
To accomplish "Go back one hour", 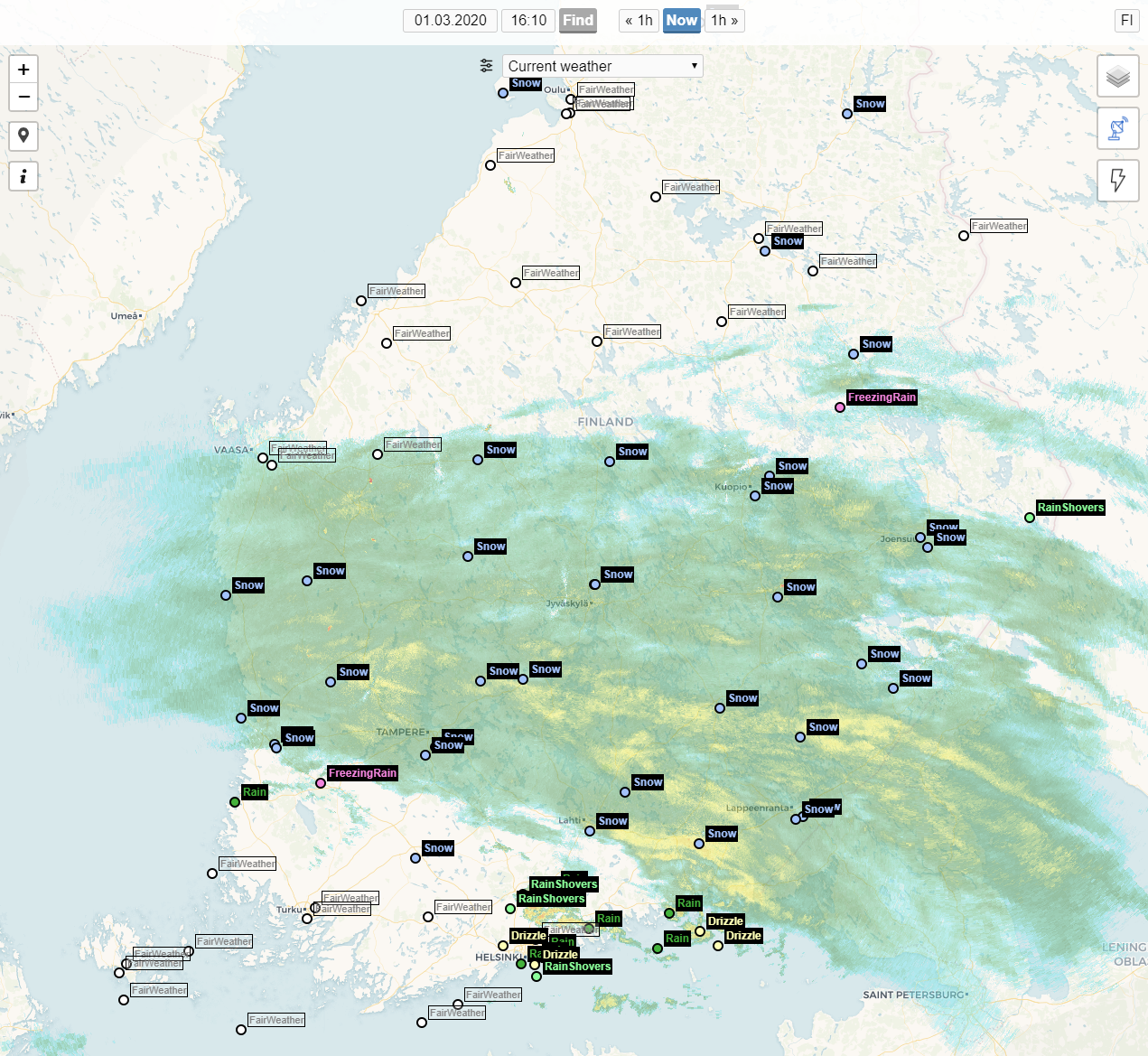I will [x=639, y=21].
